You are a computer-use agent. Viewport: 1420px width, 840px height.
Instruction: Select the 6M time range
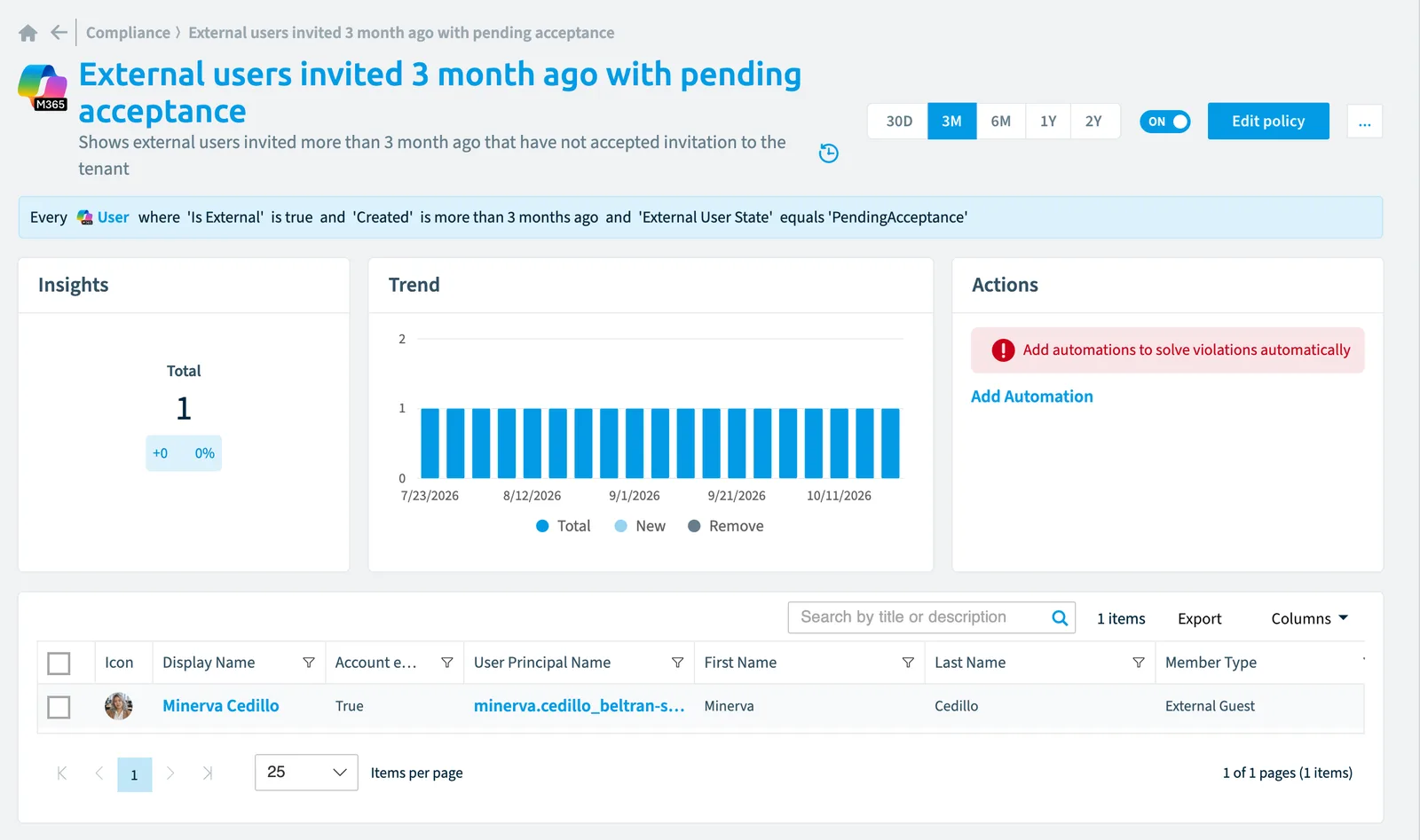coord(1001,122)
